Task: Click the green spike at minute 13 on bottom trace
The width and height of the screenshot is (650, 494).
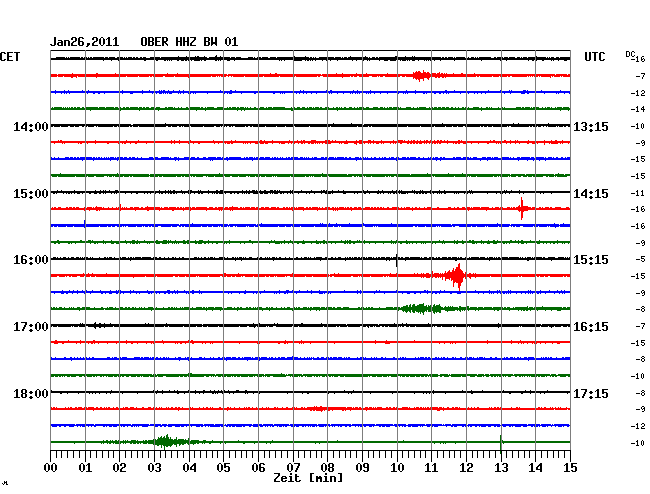Action: click(501, 444)
